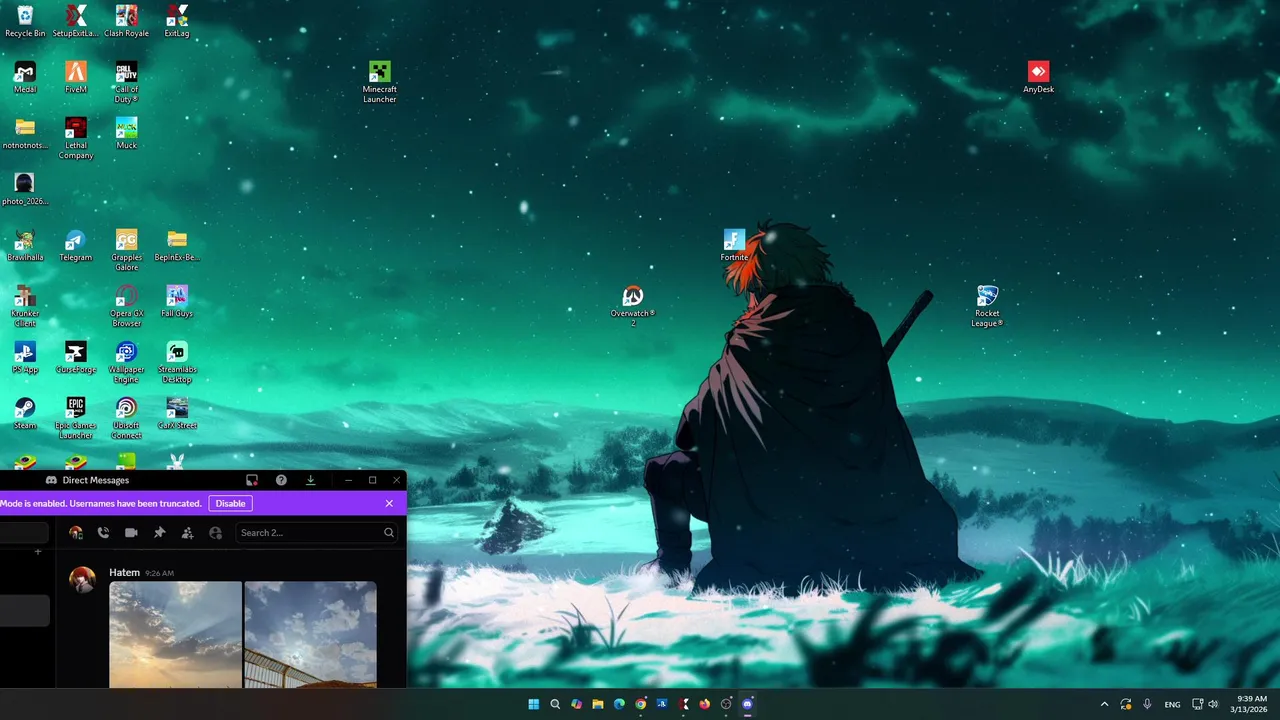Open Microsoft Edge from taskbar
Screen dimensions: 1280x720
tap(619, 704)
